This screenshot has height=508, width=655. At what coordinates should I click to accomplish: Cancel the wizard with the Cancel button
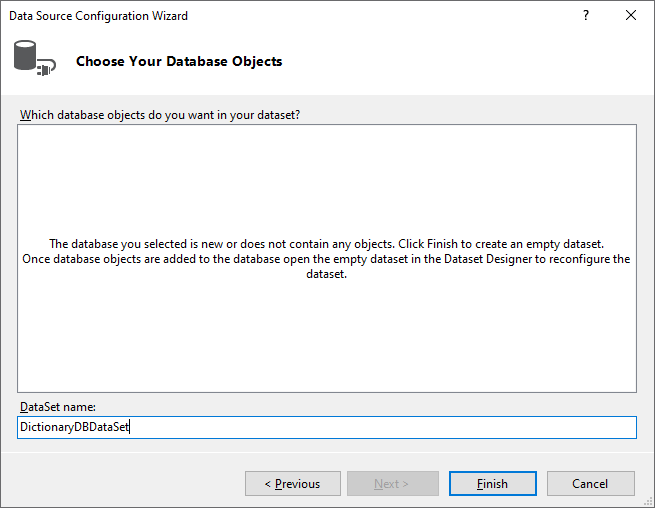(x=590, y=484)
